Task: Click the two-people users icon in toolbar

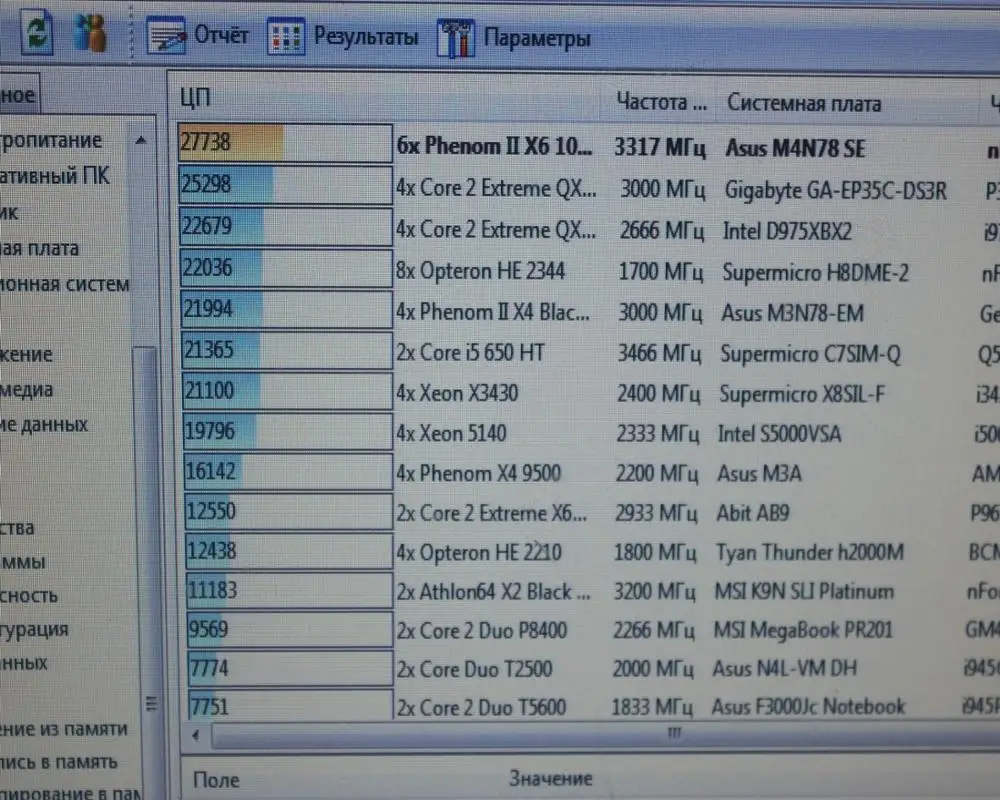Action: [90, 32]
